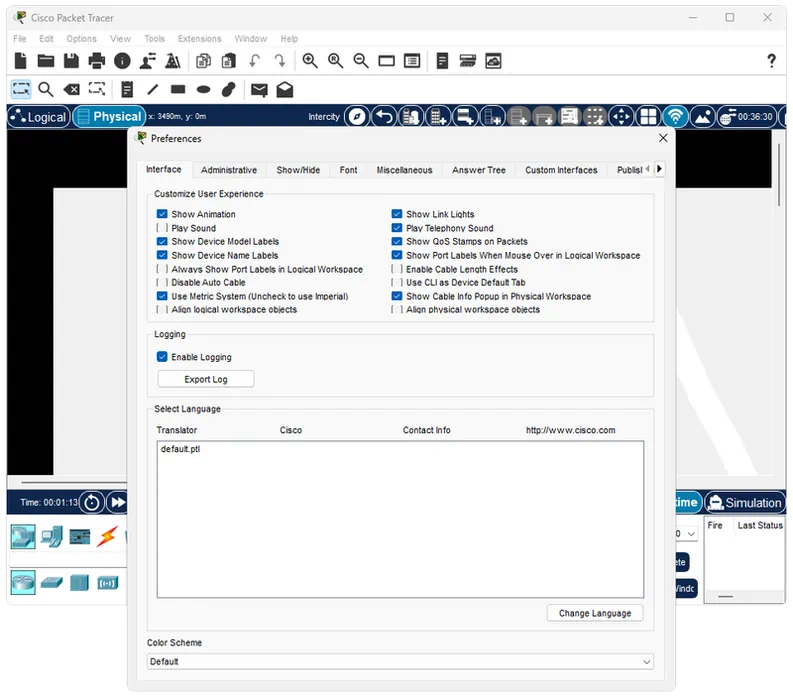The height and width of the screenshot is (700, 793).
Task: Click the Zoom In magnifier icon
Action: [310, 61]
